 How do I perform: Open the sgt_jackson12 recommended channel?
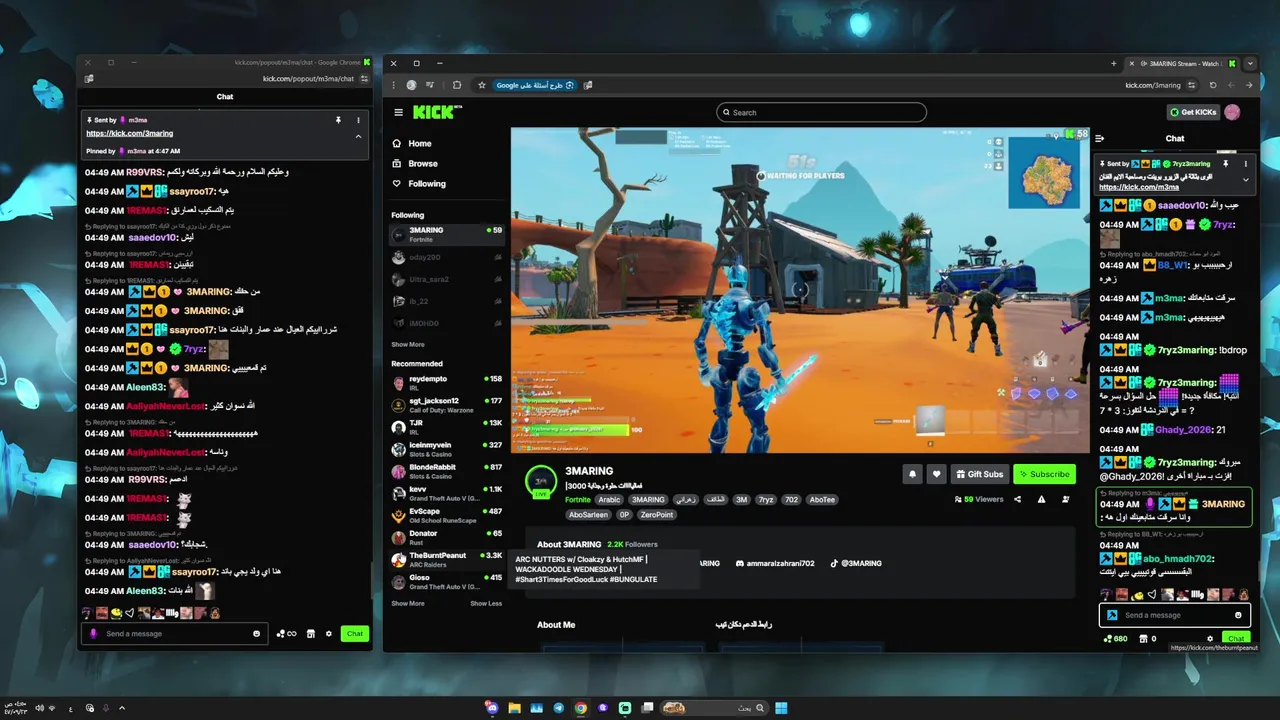pos(447,405)
